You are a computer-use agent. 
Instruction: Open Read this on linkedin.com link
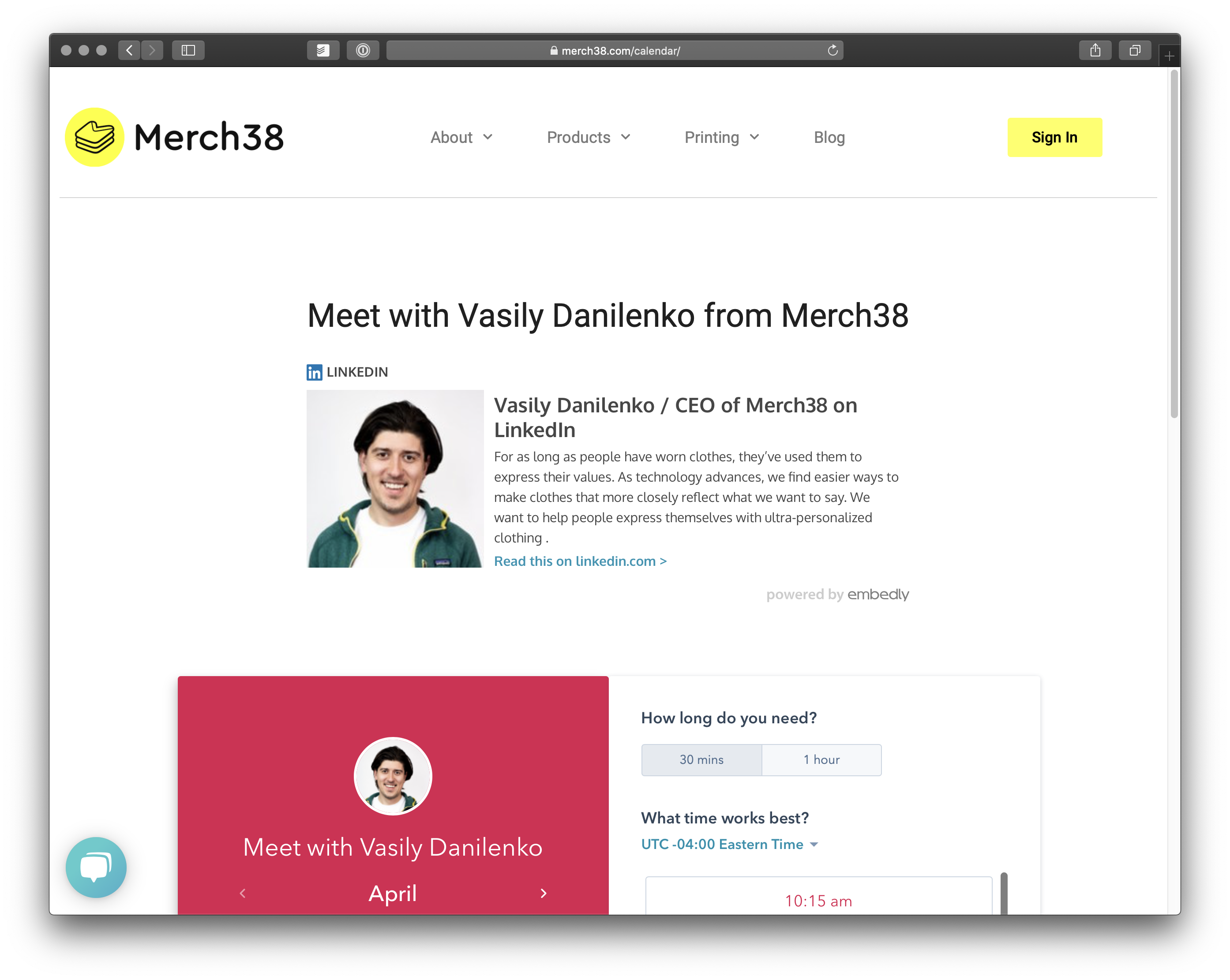coord(580,561)
